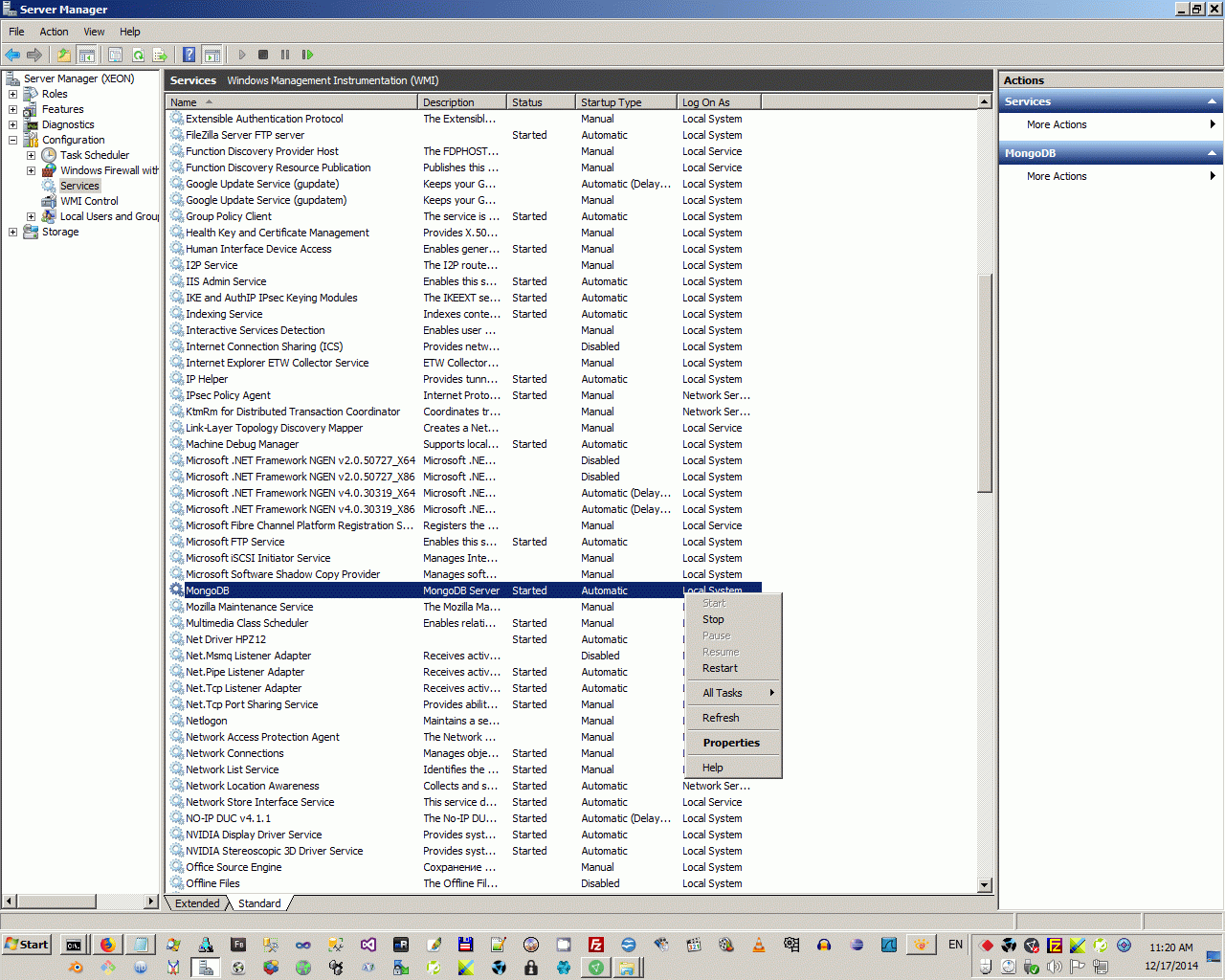Click the Eclipse icon in the taskbar

coord(857,945)
